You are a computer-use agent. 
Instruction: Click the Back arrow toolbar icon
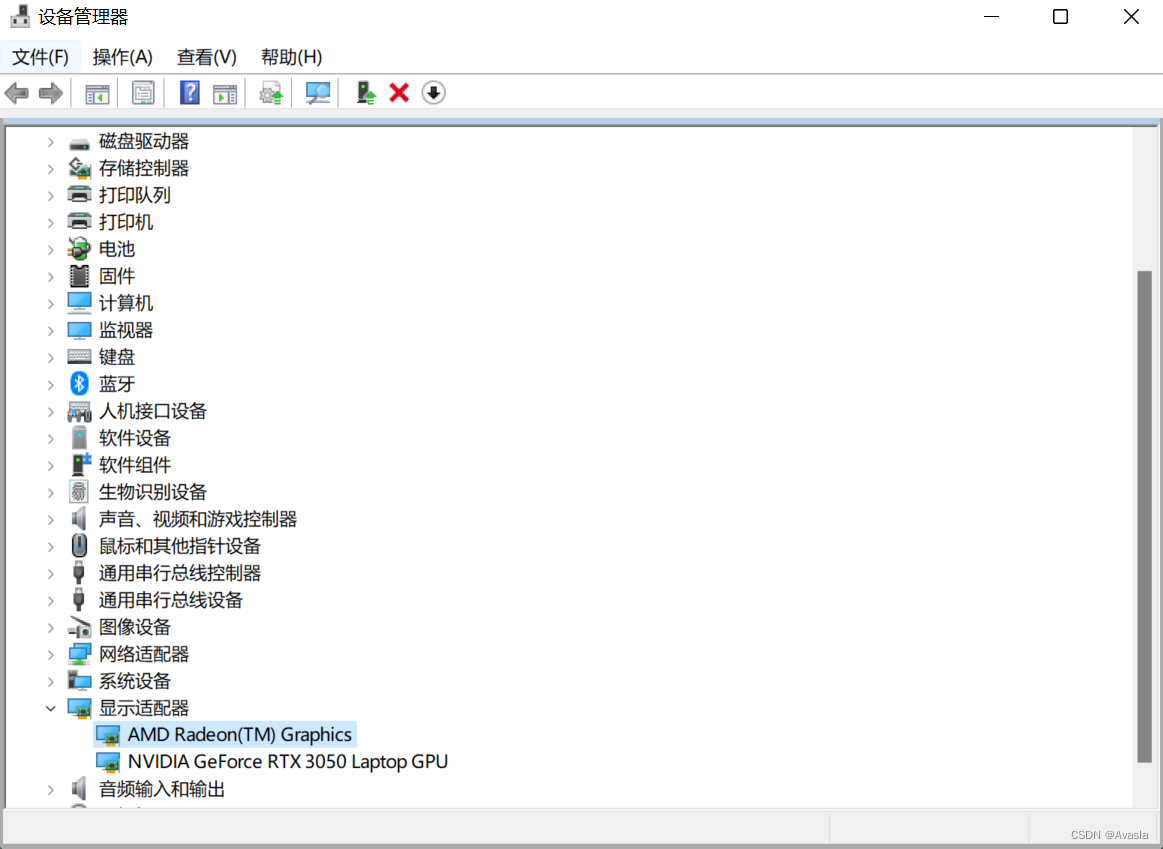(x=16, y=93)
